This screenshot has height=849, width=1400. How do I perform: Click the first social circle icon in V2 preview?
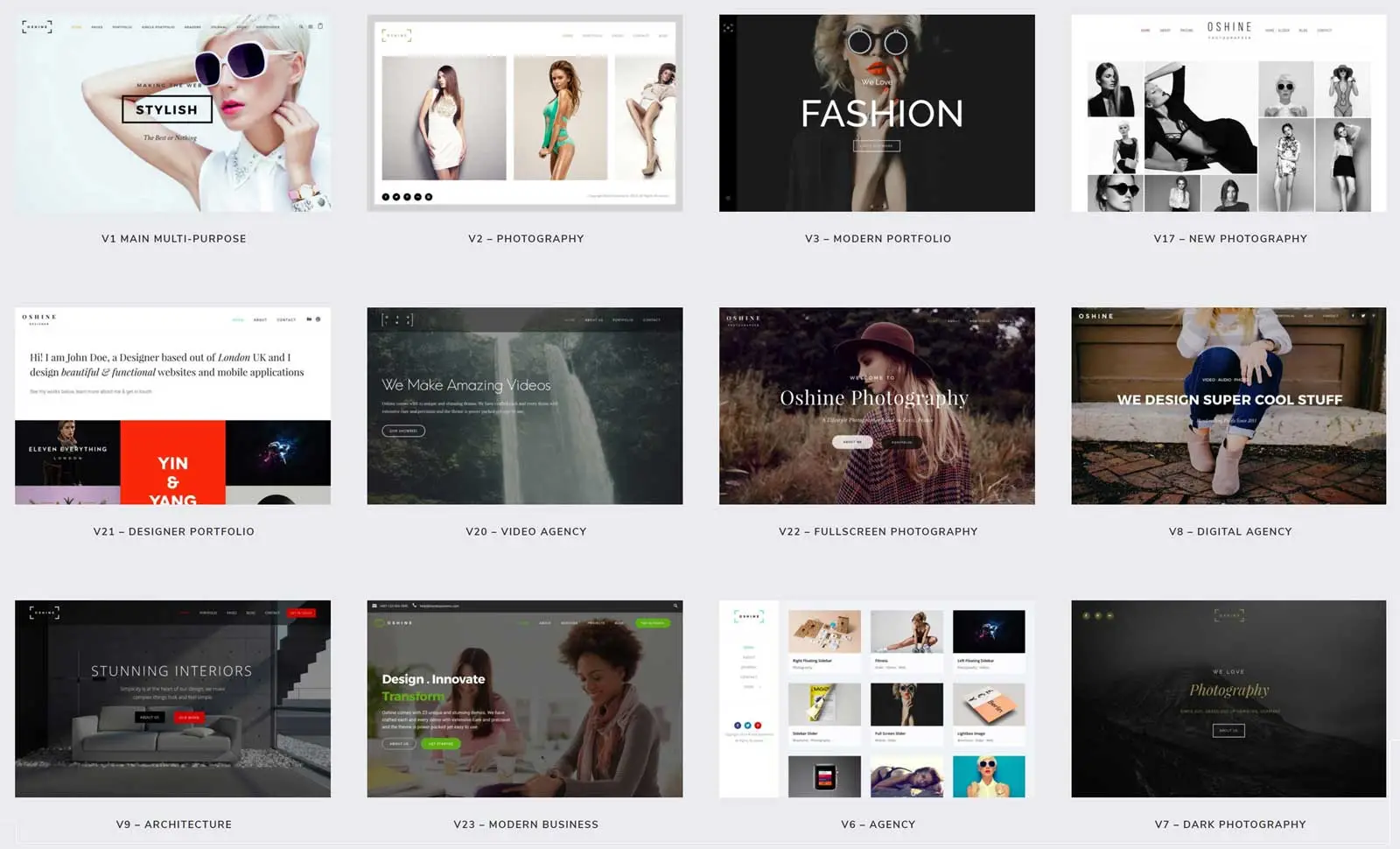386,197
